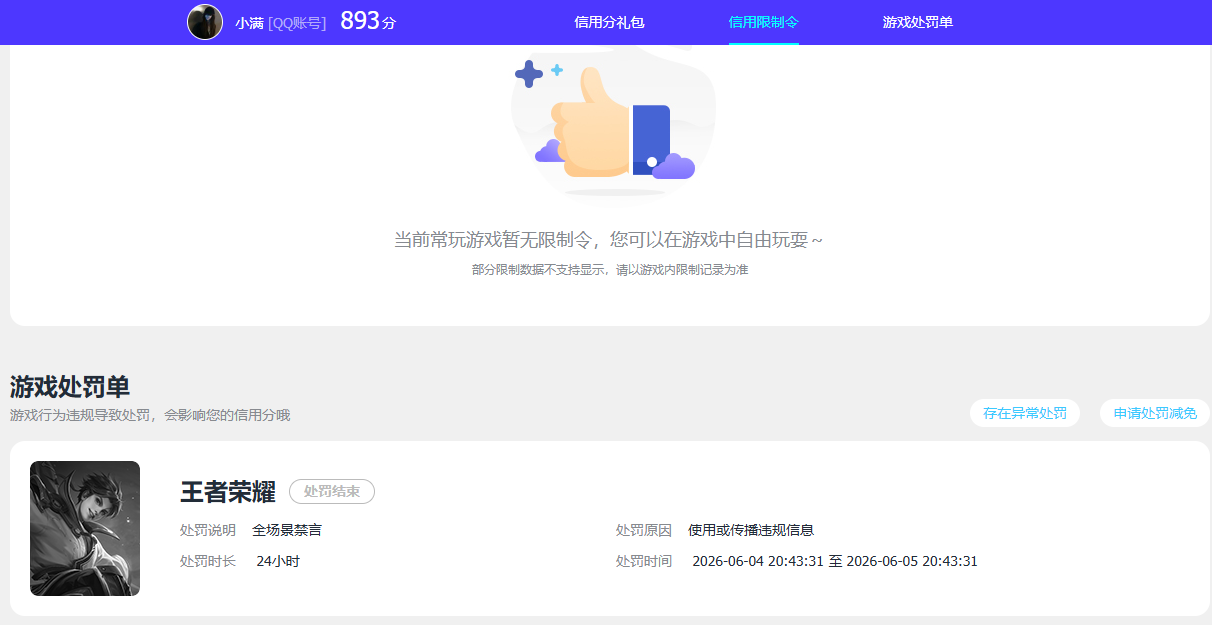Click the 申请处罚减免 button
This screenshot has height=625, width=1212.
[x=1155, y=413]
